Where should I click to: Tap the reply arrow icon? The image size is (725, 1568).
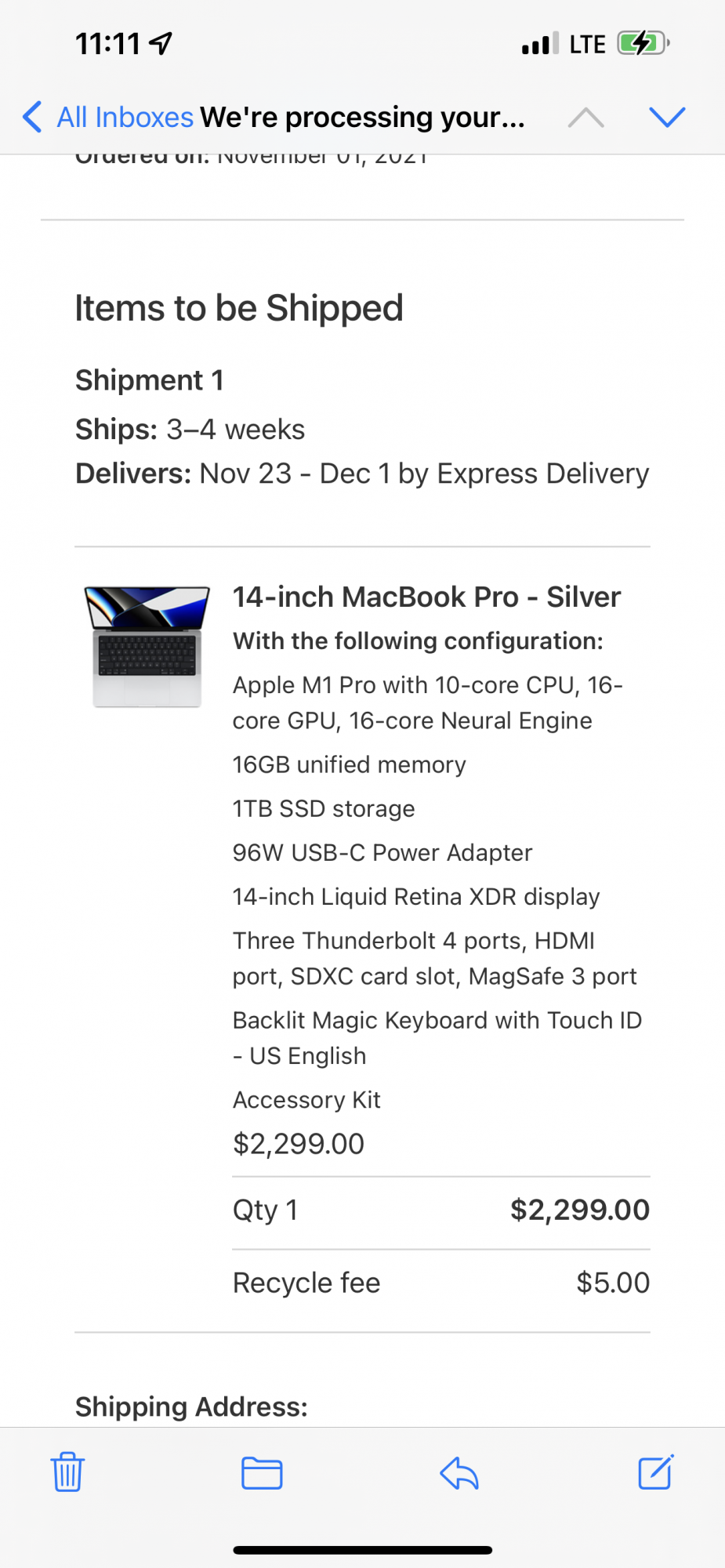tap(459, 1472)
